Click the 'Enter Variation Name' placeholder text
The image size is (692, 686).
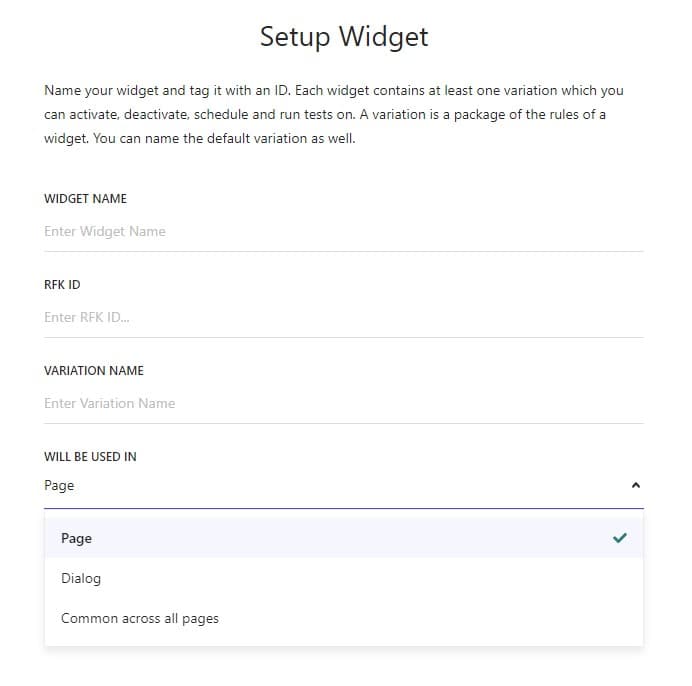[110, 403]
